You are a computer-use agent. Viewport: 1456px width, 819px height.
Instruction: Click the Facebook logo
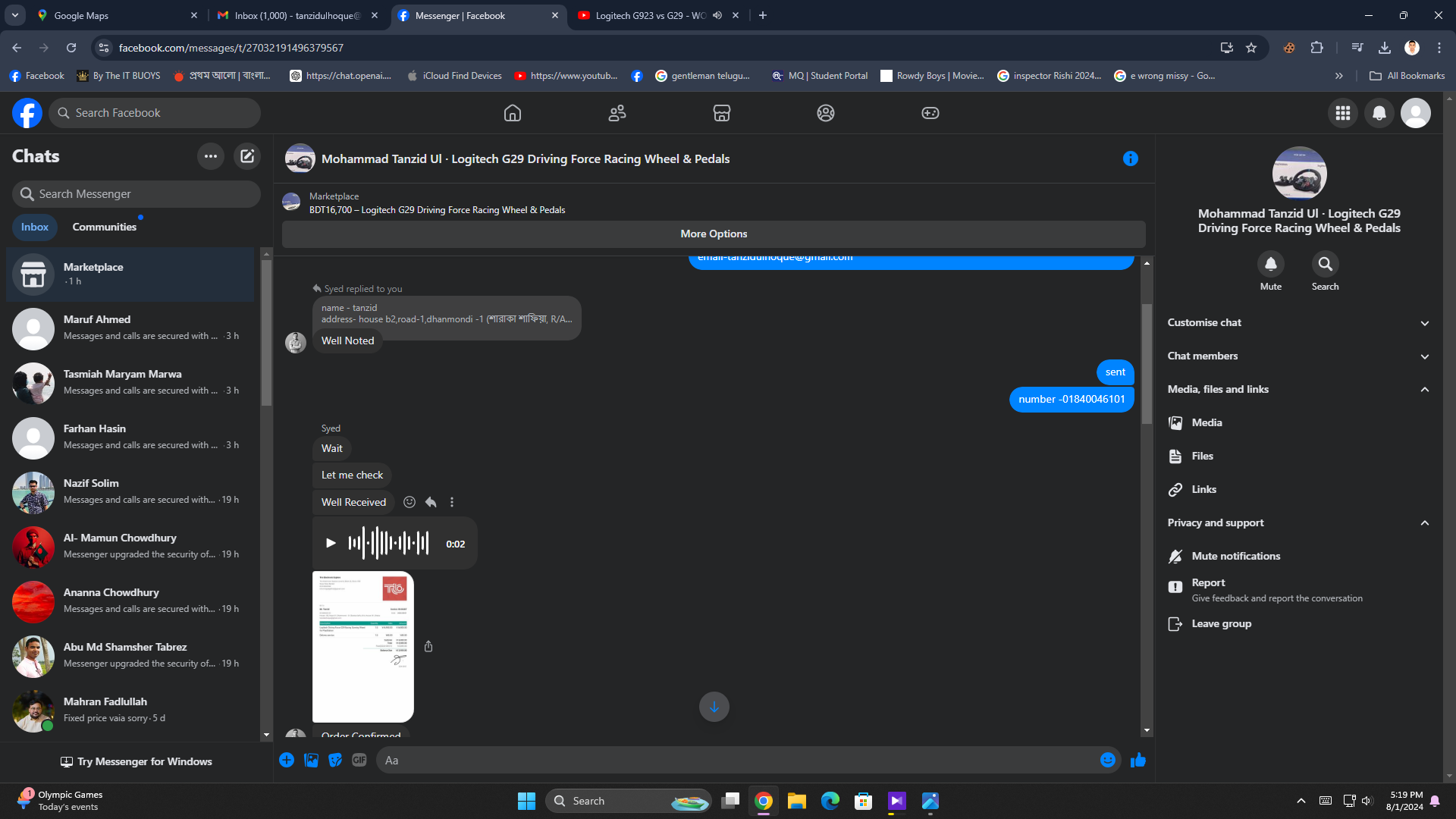pyautogui.click(x=27, y=113)
